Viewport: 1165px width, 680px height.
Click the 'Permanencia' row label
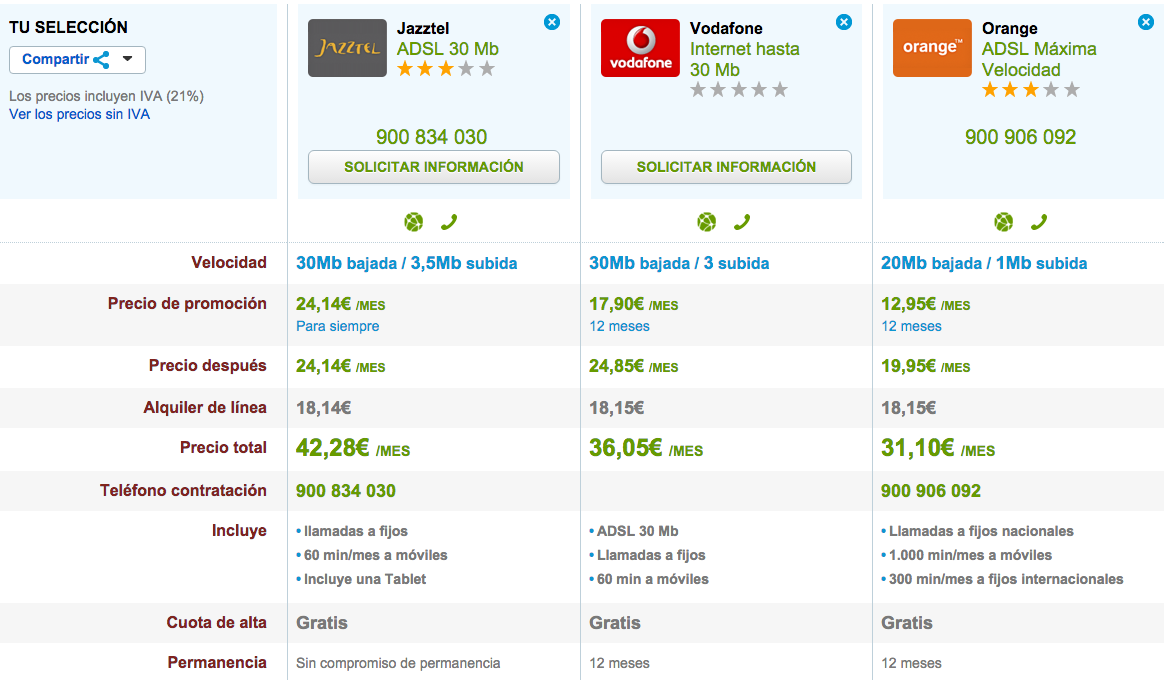217,662
